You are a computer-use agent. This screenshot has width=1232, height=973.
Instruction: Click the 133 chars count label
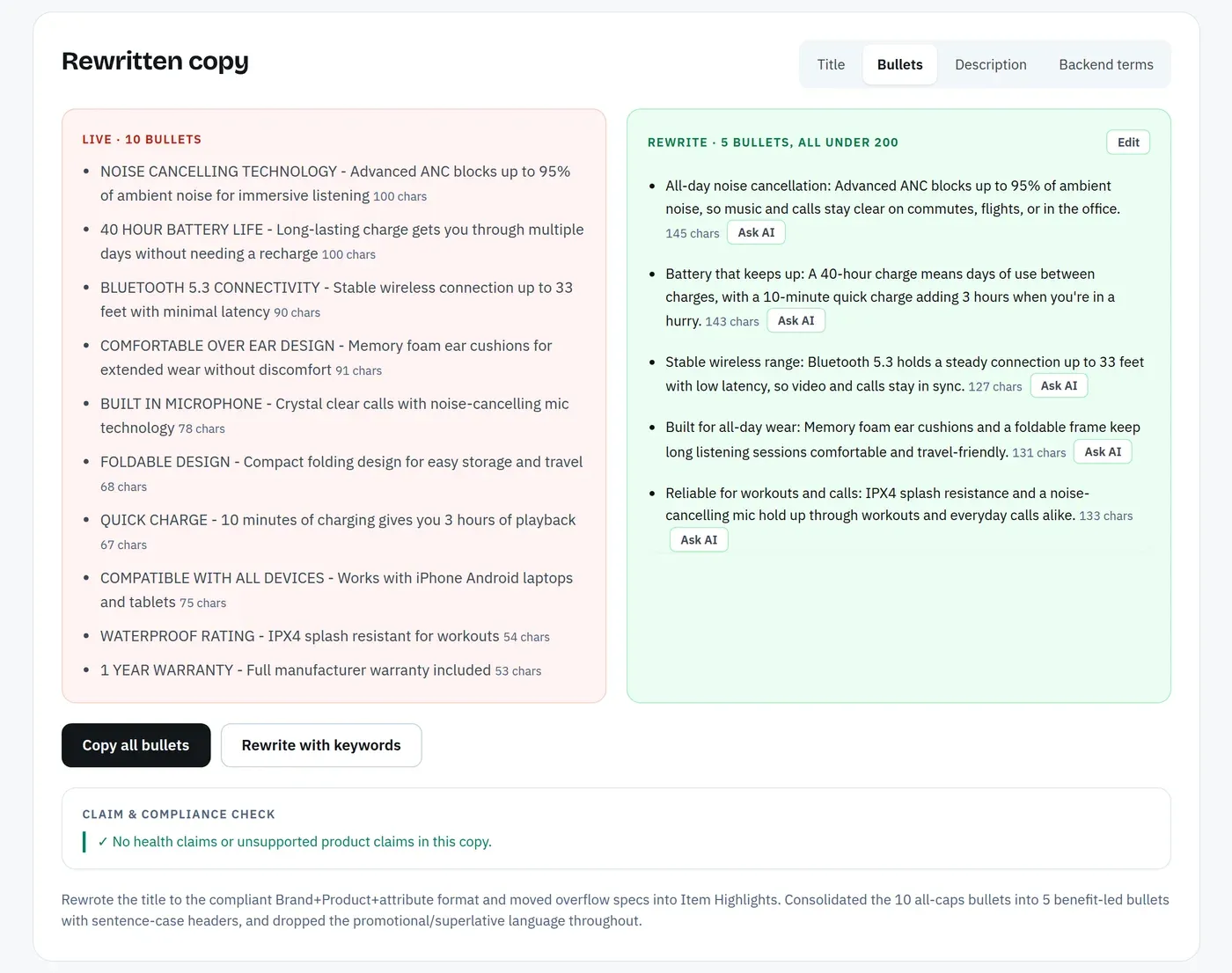pyautogui.click(x=1106, y=516)
